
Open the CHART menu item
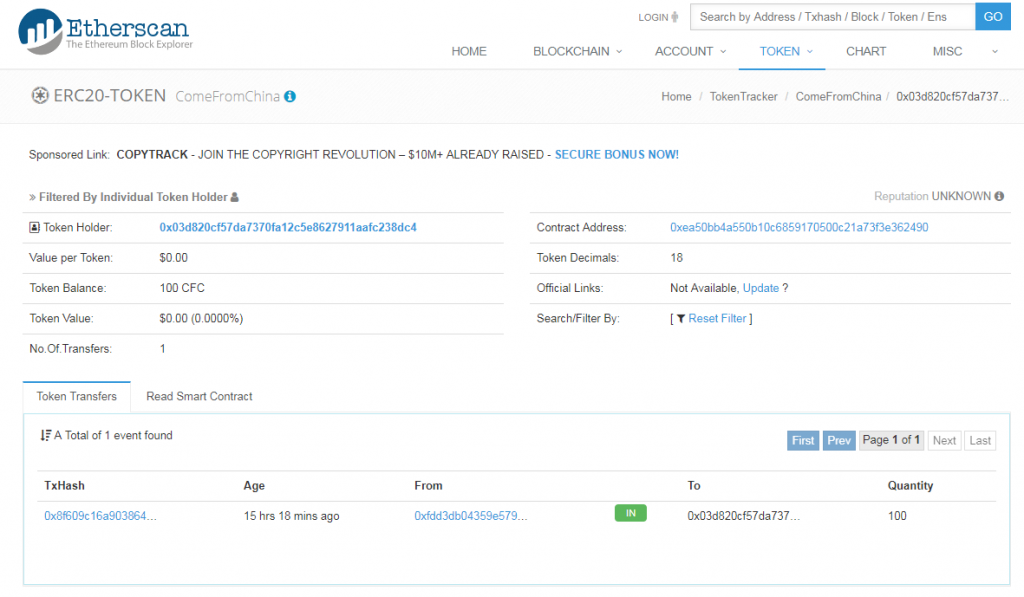click(x=866, y=52)
